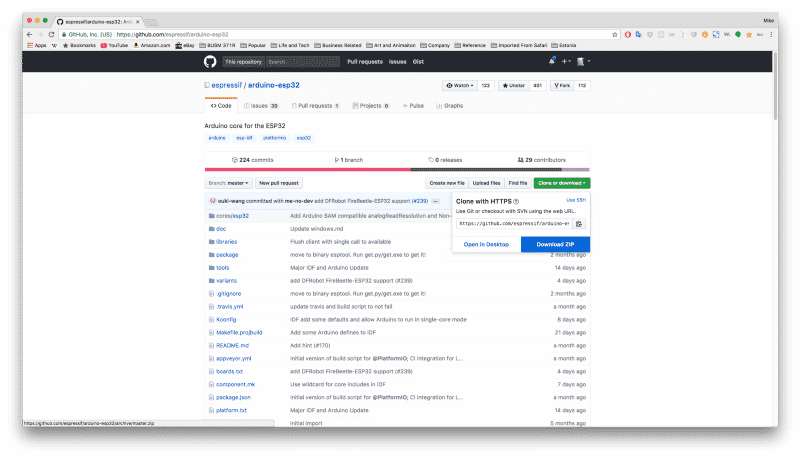Screen dimensions: 800x458
Task: Open the 29 contributors link
Action: [x=541, y=160]
